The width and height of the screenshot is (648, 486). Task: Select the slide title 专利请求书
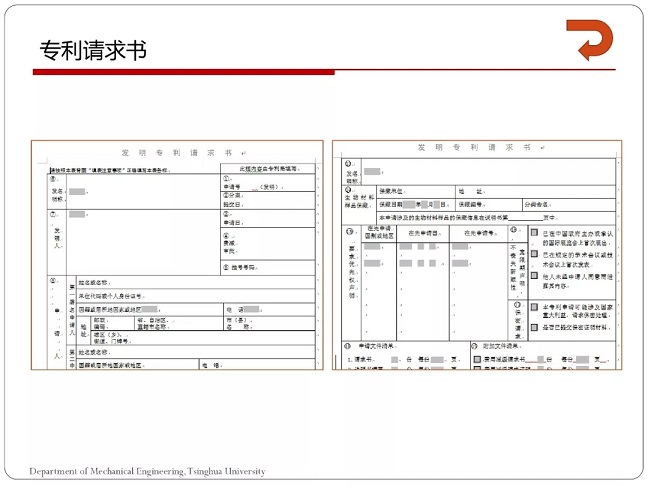93,50
